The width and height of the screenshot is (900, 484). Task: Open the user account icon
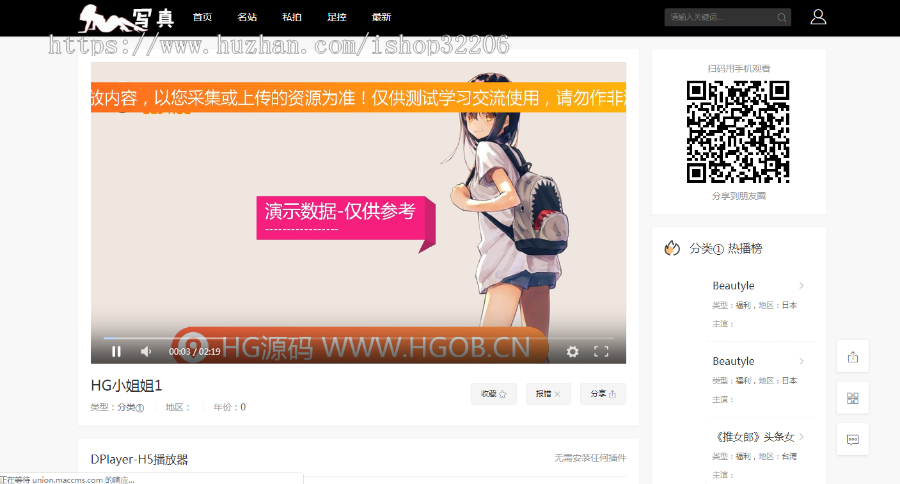click(x=818, y=17)
